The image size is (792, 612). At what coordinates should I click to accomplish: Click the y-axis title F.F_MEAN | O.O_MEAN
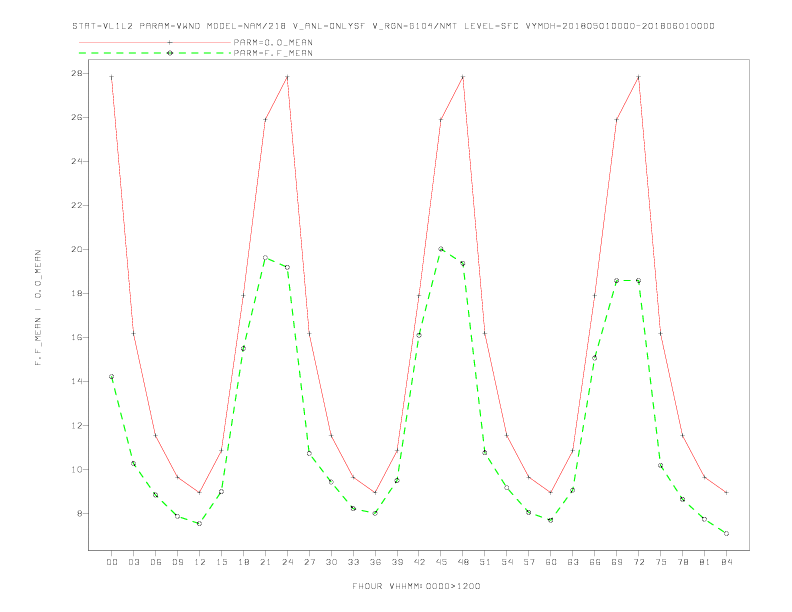(x=38, y=308)
